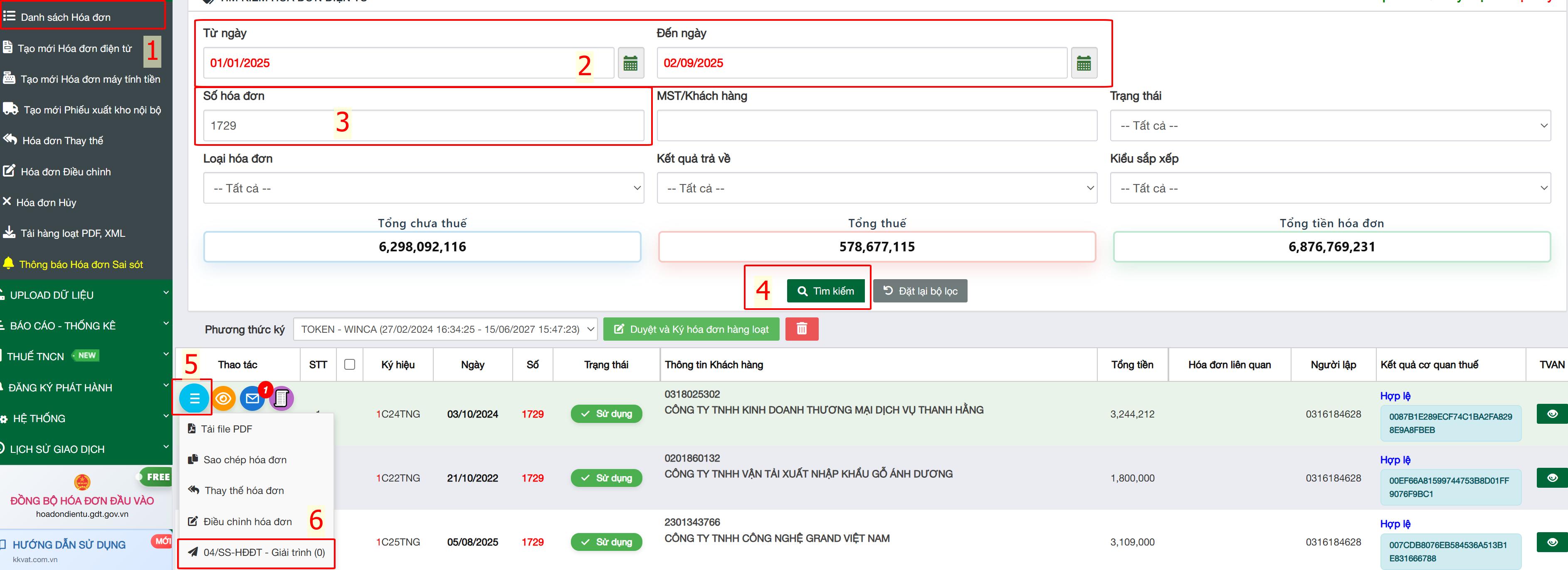
Task: Open the blue hamburger action menu button
Action: (194, 398)
